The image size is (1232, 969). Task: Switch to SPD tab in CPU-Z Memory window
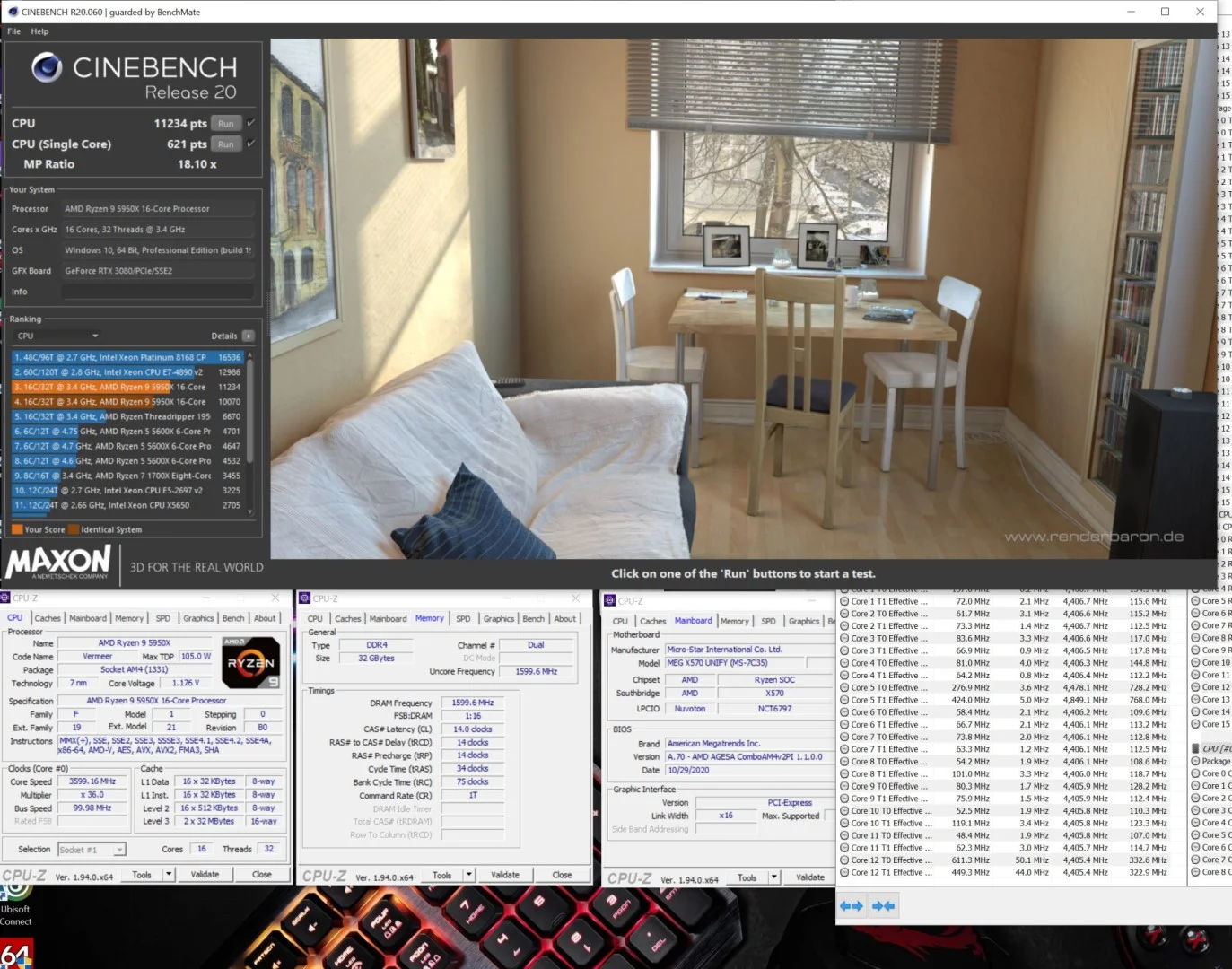click(463, 619)
